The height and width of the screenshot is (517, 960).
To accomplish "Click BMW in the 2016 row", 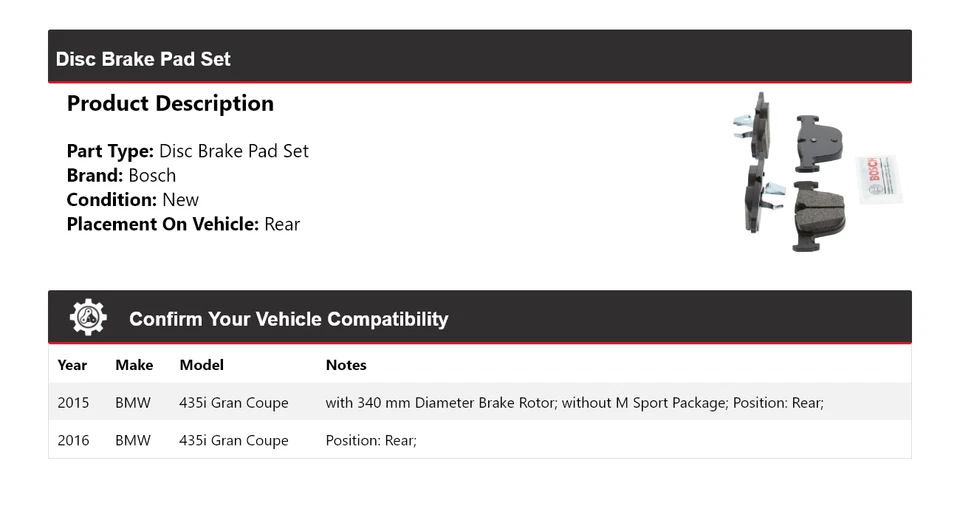I will point(133,440).
